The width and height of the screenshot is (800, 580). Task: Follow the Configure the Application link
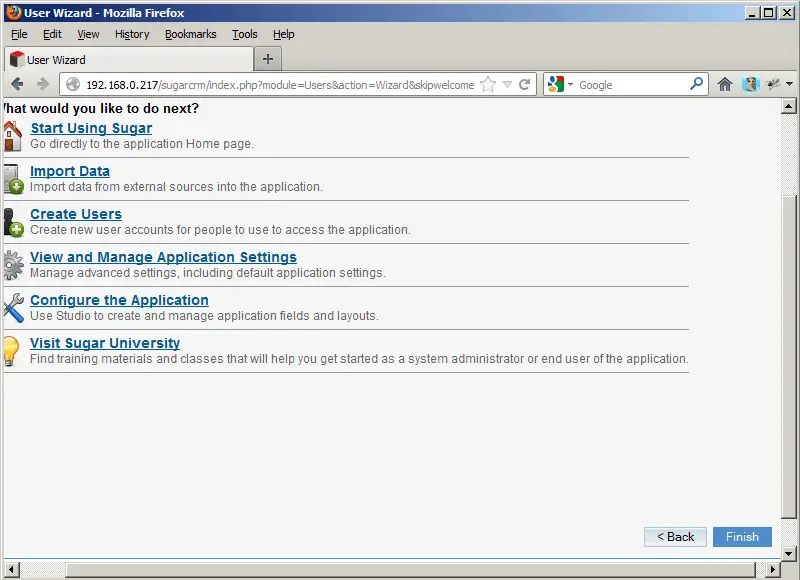tap(119, 300)
